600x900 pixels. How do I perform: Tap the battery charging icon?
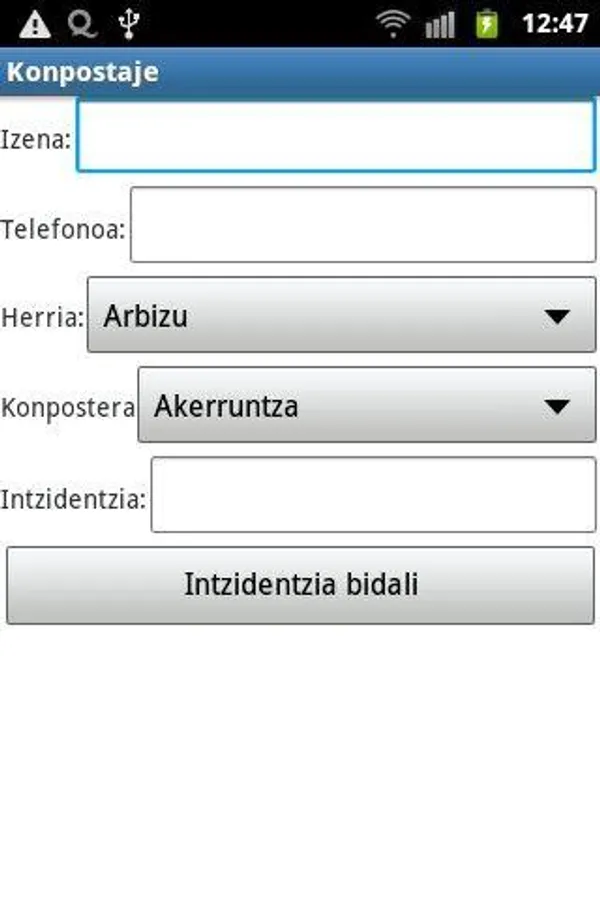click(487, 23)
